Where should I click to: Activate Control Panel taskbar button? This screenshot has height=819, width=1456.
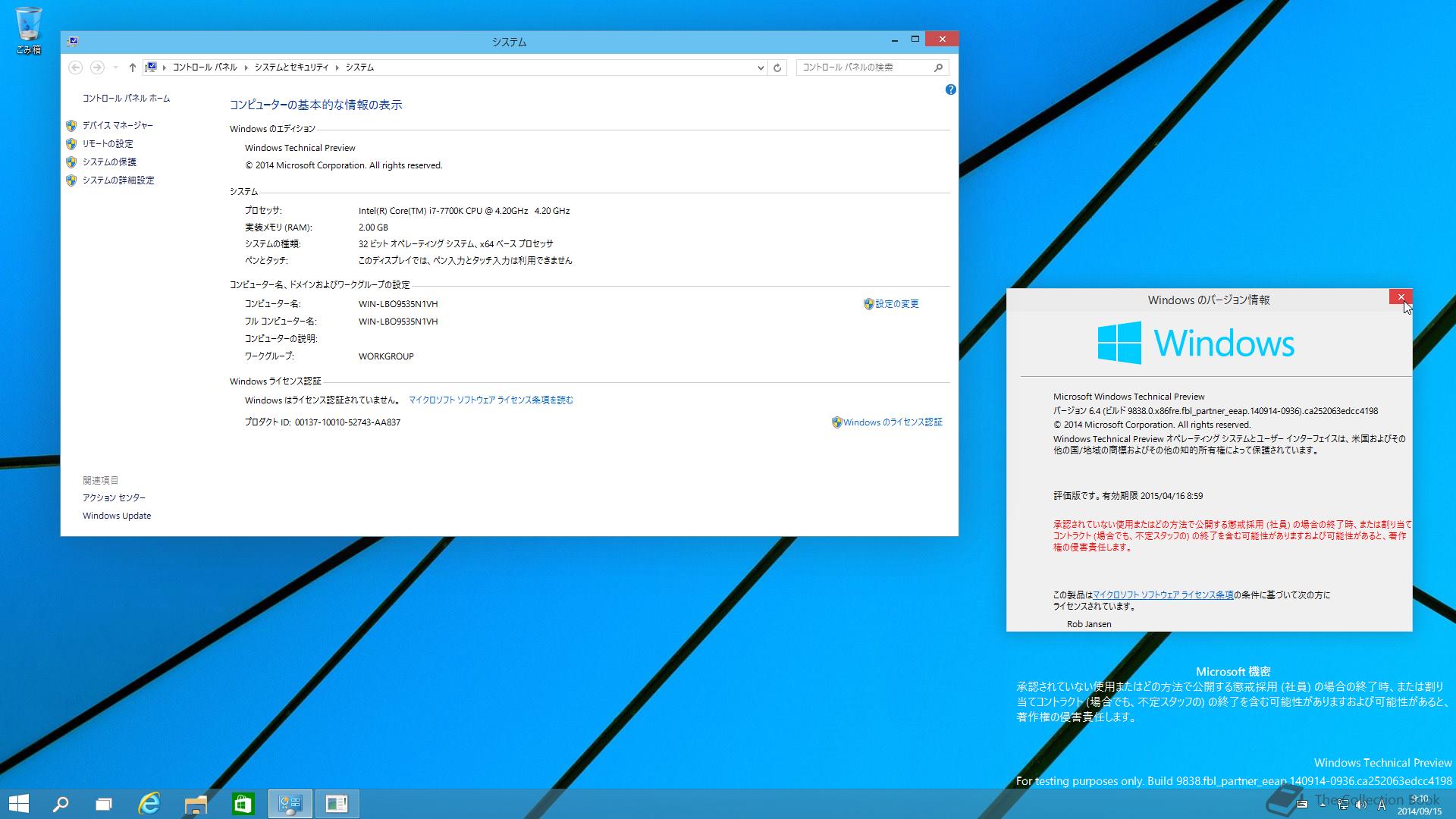[x=290, y=804]
